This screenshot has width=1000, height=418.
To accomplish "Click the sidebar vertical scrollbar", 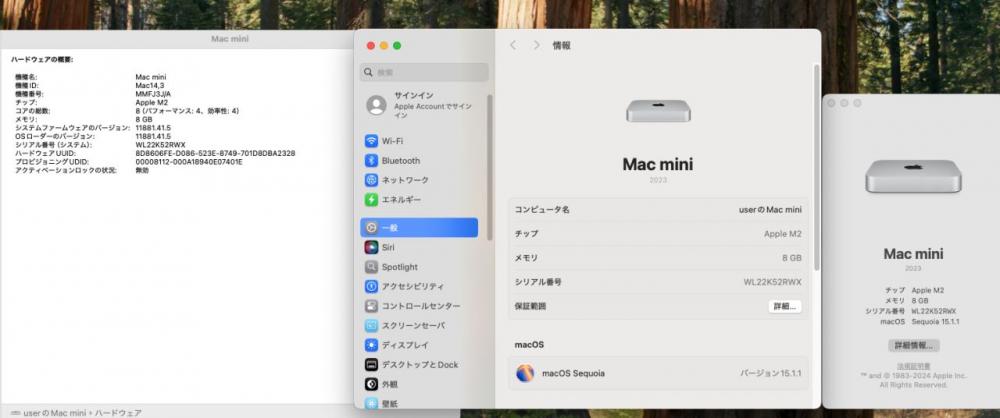I will (x=489, y=167).
